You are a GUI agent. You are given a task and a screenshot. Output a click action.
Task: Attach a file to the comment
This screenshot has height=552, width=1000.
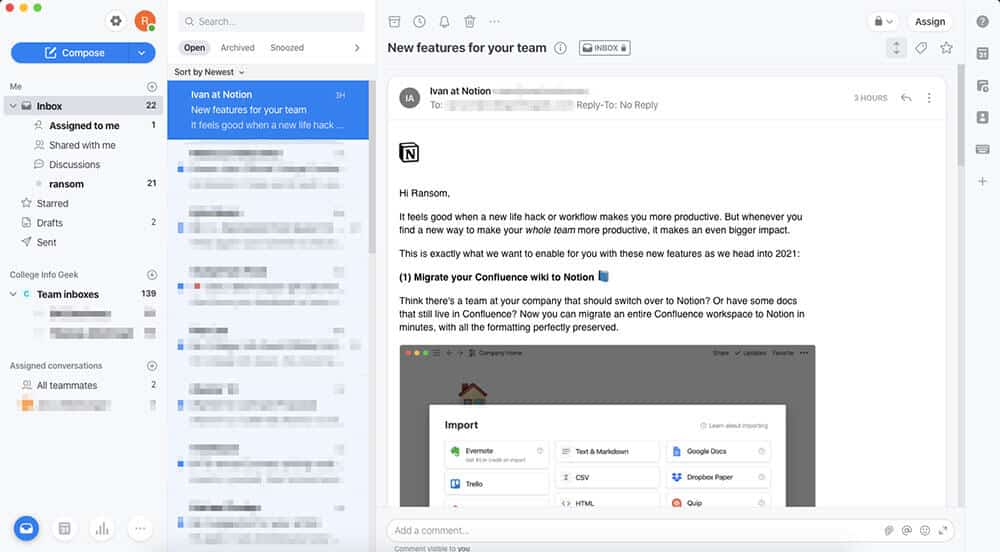(x=888, y=530)
